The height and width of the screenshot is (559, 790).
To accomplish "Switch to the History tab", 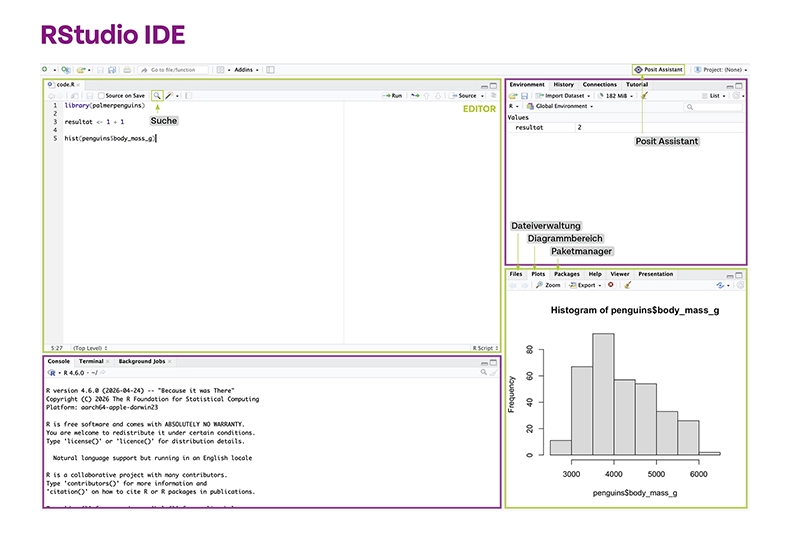I will click(x=563, y=85).
